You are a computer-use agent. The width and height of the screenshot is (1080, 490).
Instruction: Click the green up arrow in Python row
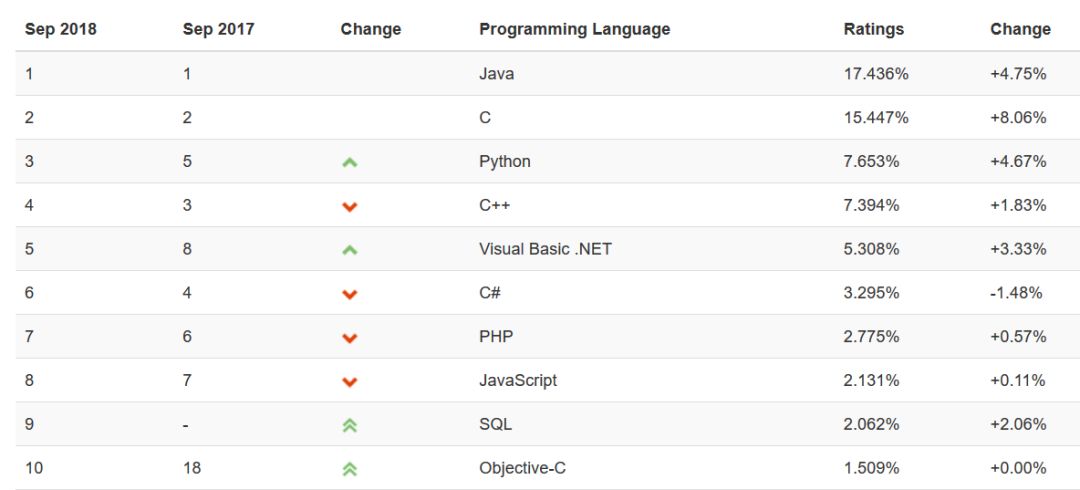[x=350, y=163]
